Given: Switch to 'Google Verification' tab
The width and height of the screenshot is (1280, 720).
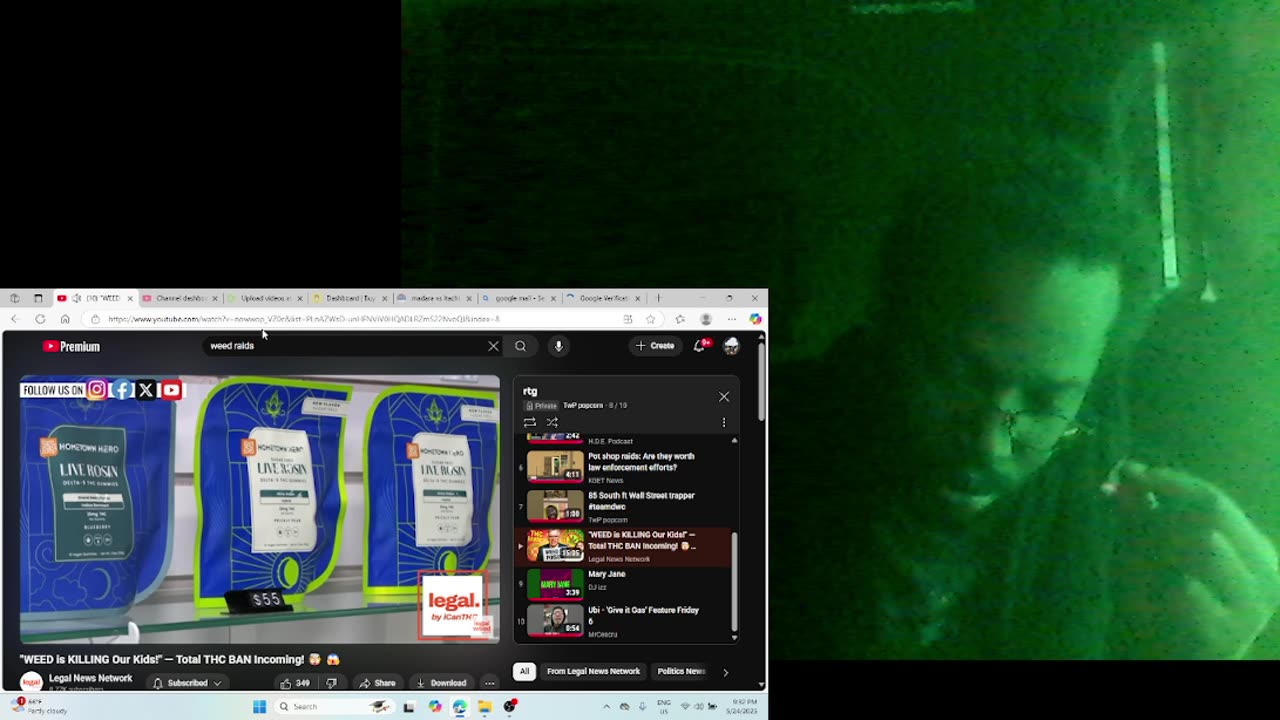Looking at the screenshot, I should (605, 298).
